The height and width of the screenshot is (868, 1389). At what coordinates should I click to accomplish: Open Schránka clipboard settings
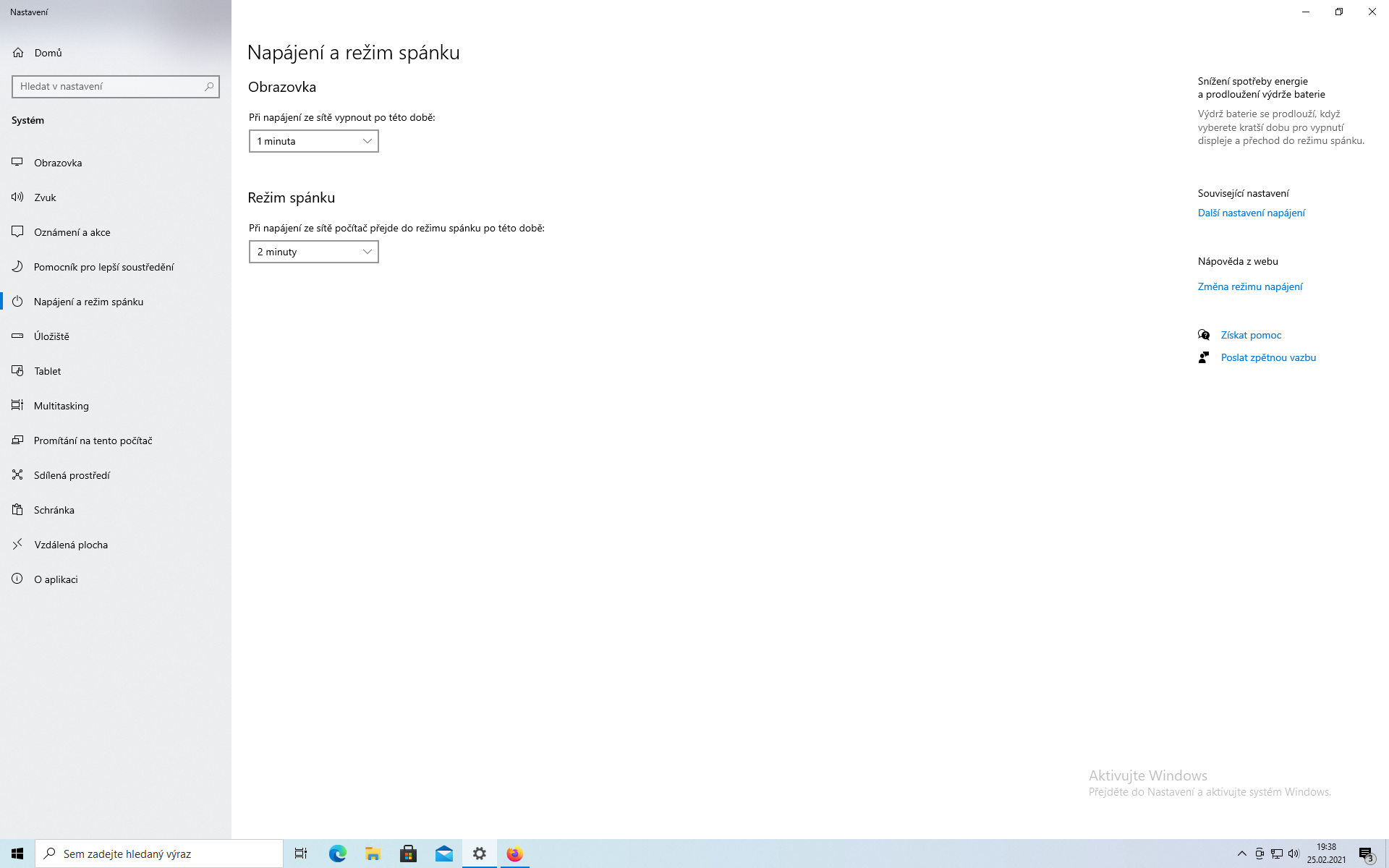(x=54, y=510)
